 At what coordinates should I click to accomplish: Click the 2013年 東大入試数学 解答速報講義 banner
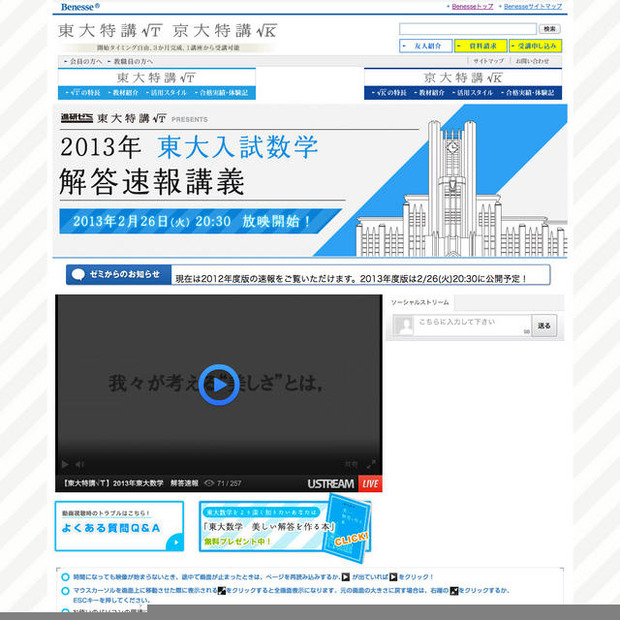310,181
